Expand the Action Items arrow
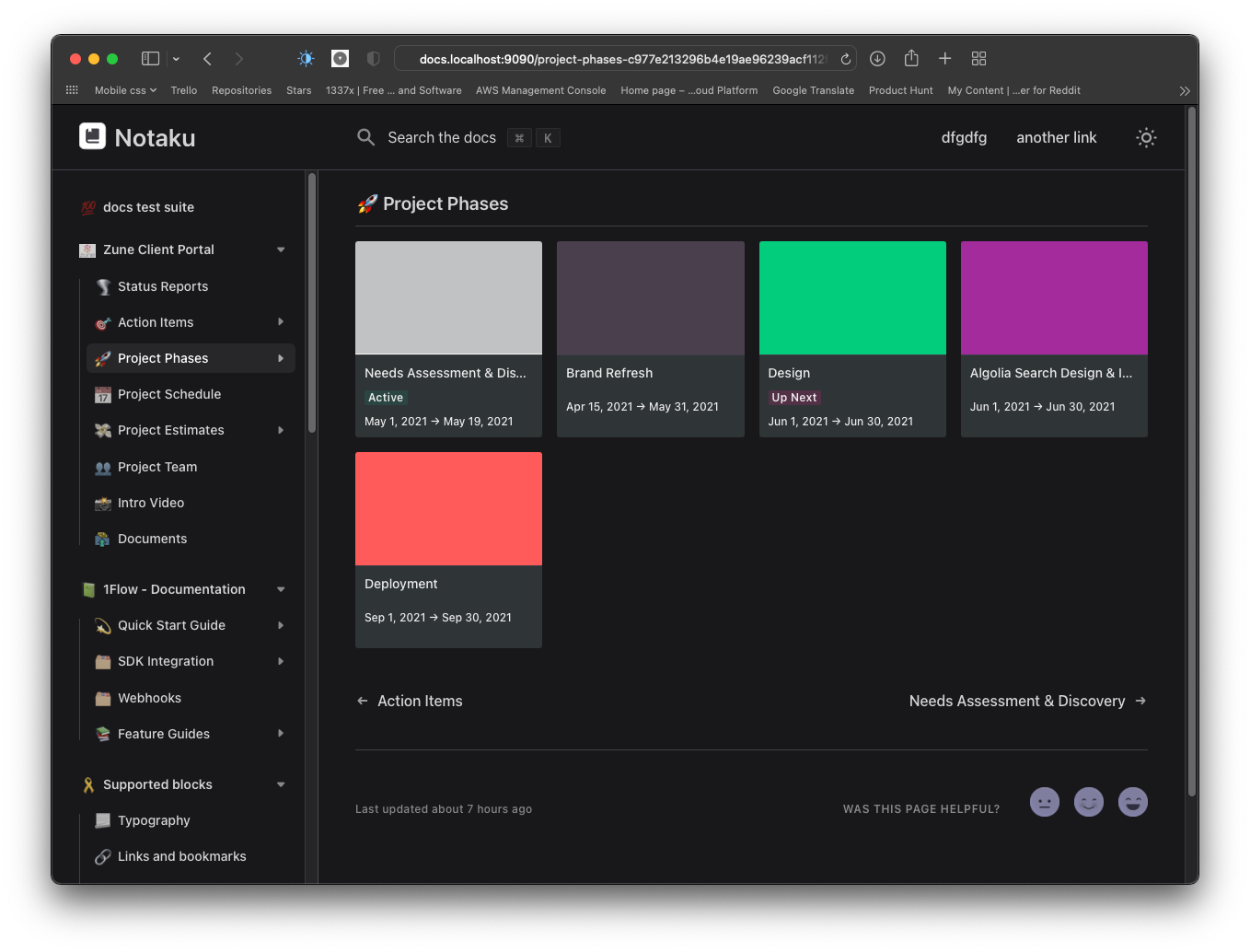This screenshot has width=1250, height=952. click(x=281, y=322)
